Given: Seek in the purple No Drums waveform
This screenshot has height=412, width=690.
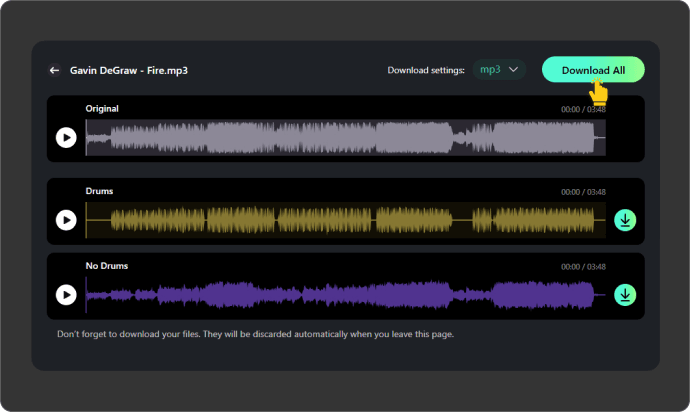Looking at the screenshot, I should point(345,294).
